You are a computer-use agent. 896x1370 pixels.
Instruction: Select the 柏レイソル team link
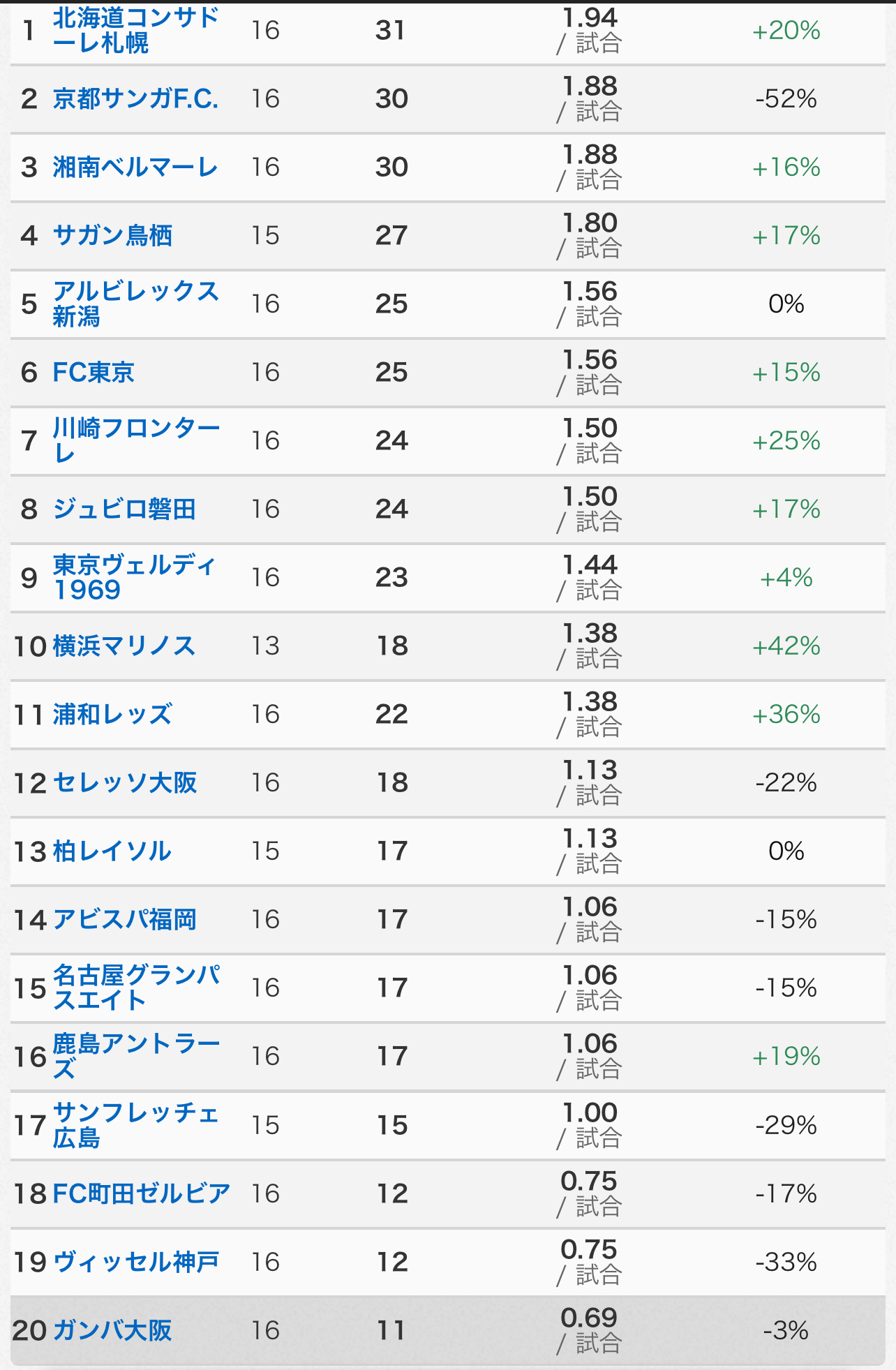point(112,851)
